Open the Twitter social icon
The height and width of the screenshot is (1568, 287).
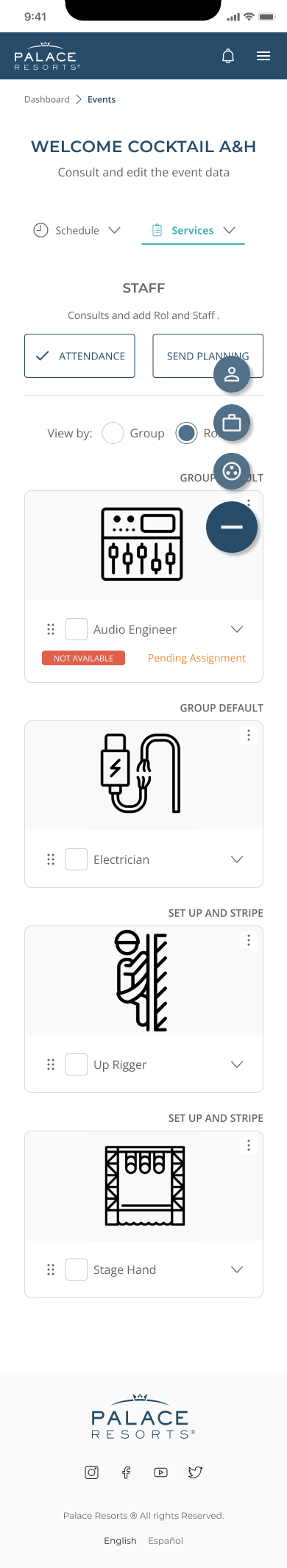click(195, 1472)
